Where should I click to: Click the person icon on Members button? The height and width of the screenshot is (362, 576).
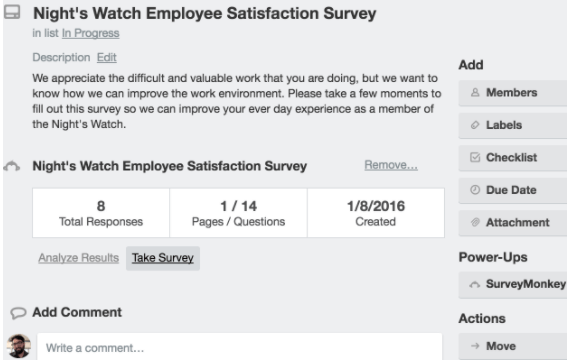coord(475,92)
